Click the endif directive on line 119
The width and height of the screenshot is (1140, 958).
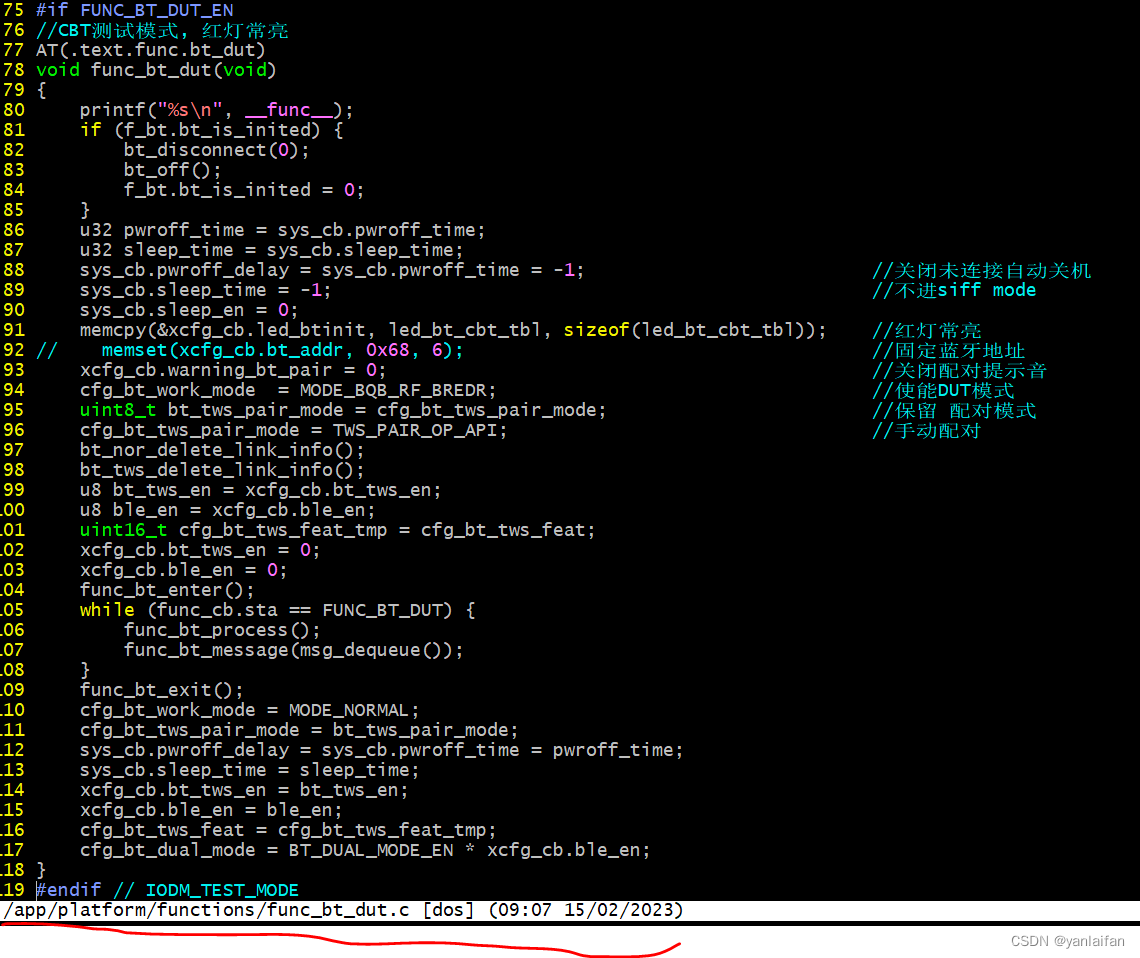(x=67, y=889)
